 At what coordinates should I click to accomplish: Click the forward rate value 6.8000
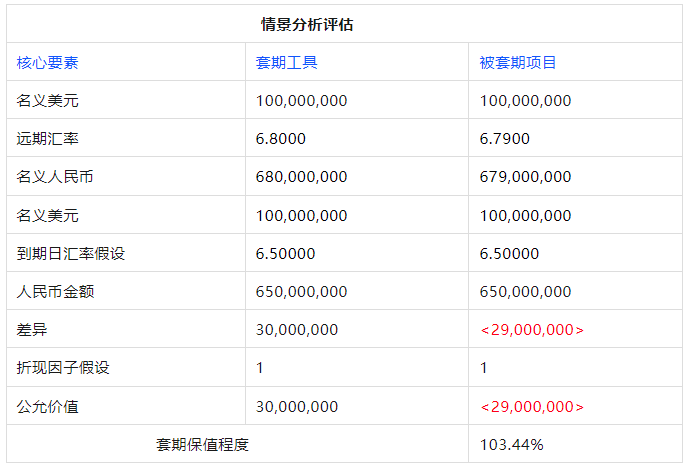[x=281, y=139]
